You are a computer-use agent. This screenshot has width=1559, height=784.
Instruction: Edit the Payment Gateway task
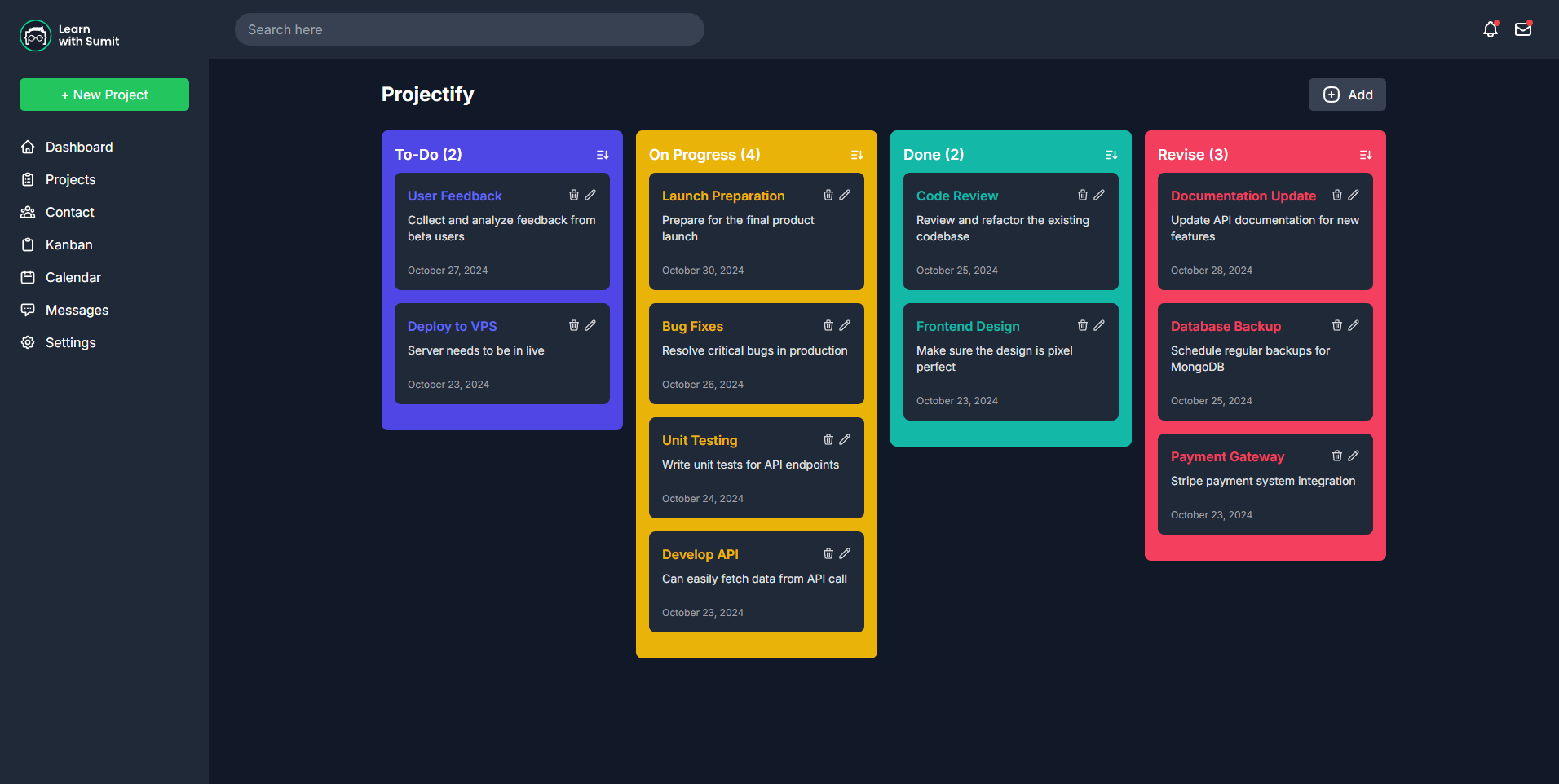click(1354, 456)
